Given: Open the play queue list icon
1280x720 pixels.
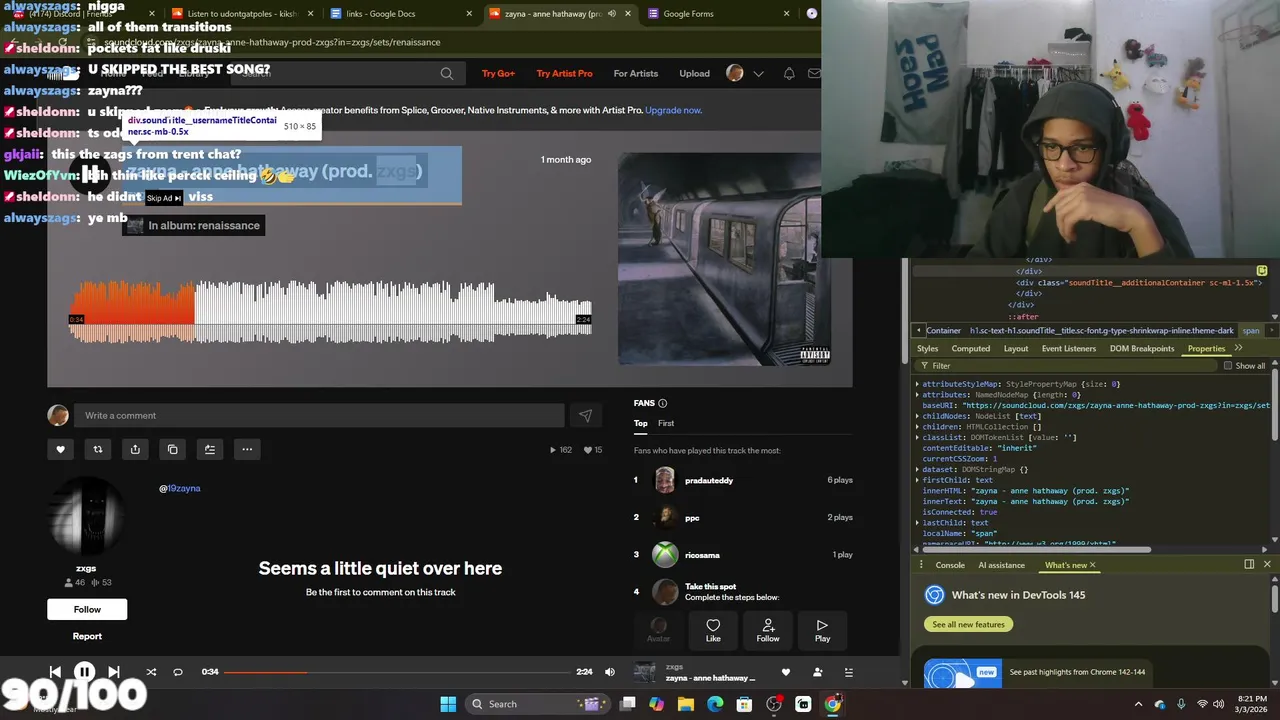Looking at the screenshot, I should [849, 672].
